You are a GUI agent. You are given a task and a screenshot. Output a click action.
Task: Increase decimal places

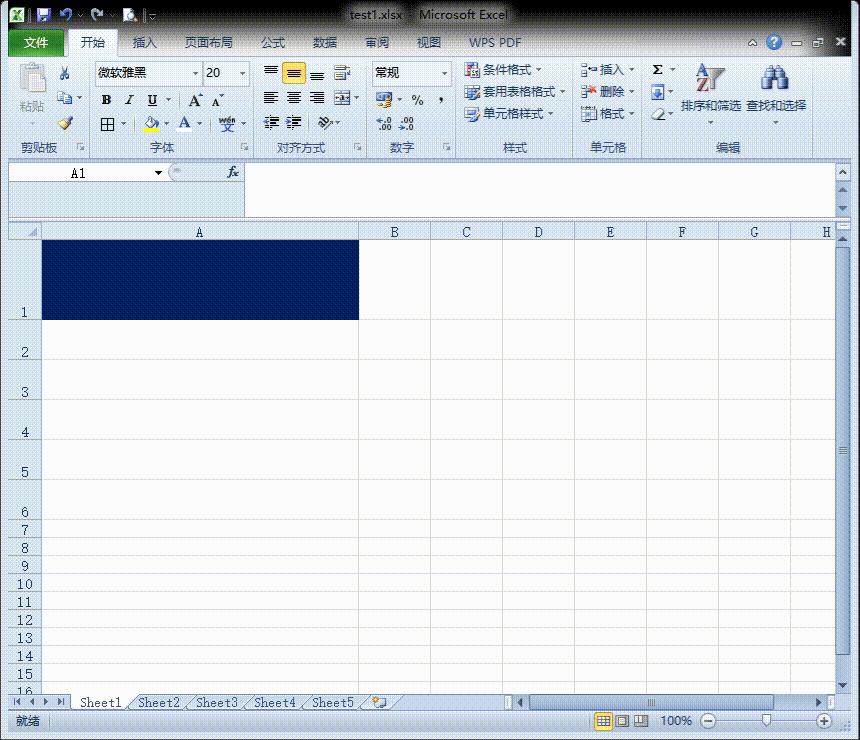384,123
